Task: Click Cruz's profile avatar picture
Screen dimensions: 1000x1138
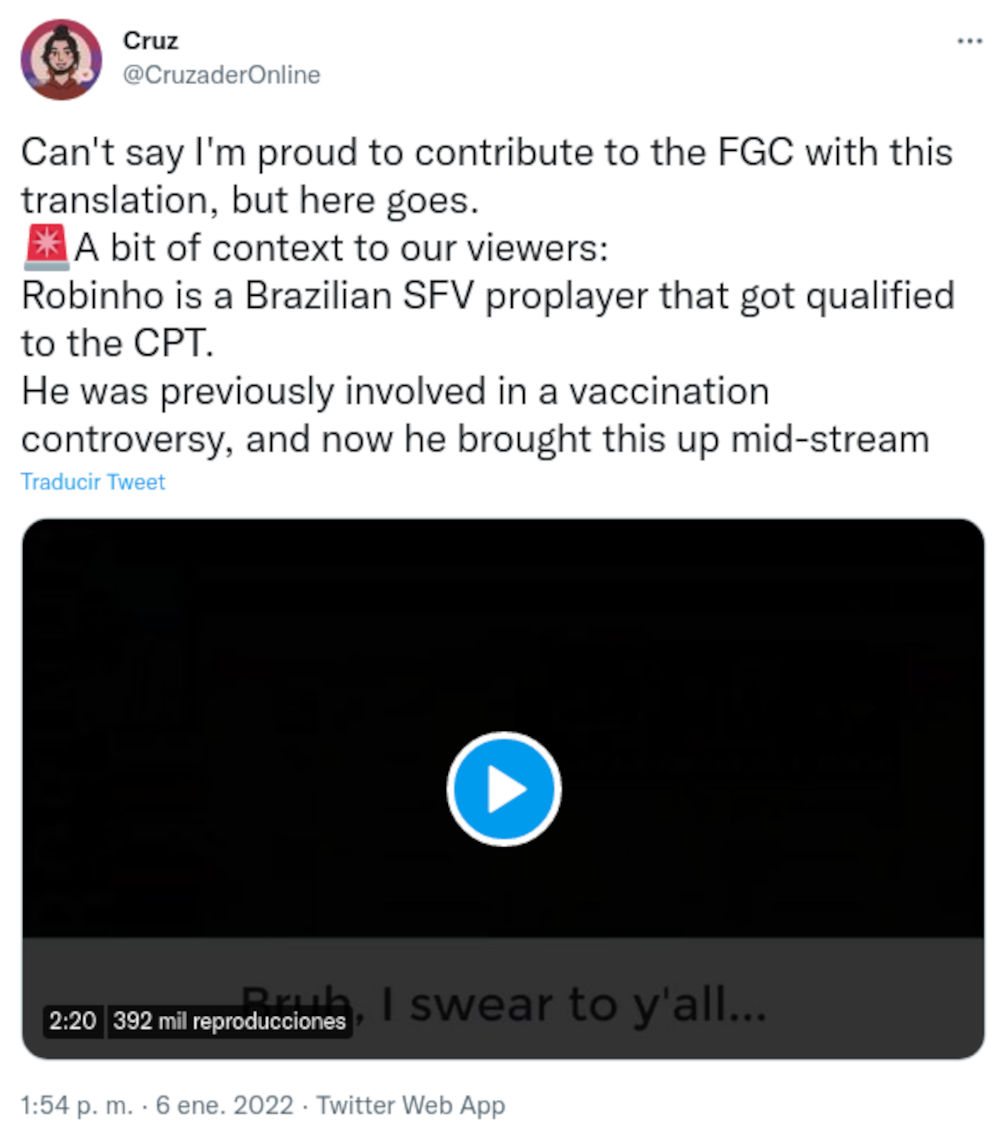Action: point(61,59)
